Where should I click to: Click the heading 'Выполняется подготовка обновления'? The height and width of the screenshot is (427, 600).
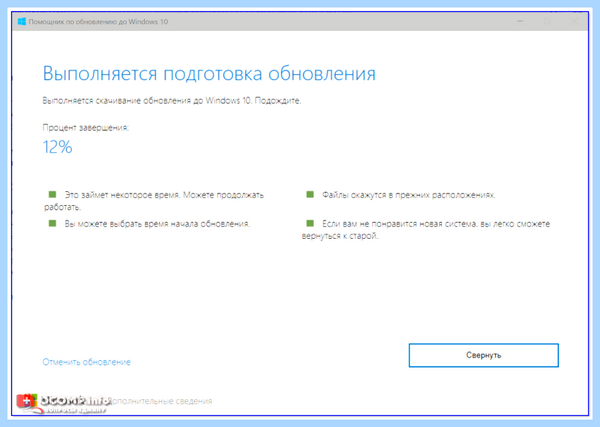(209, 73)
